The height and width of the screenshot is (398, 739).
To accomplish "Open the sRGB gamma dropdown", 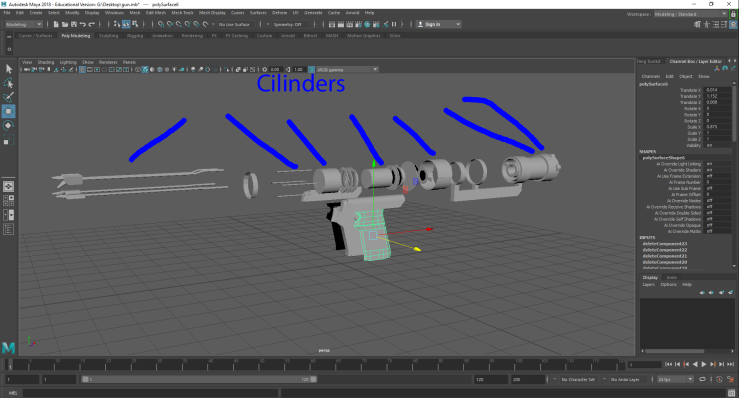I will point(347,70).
